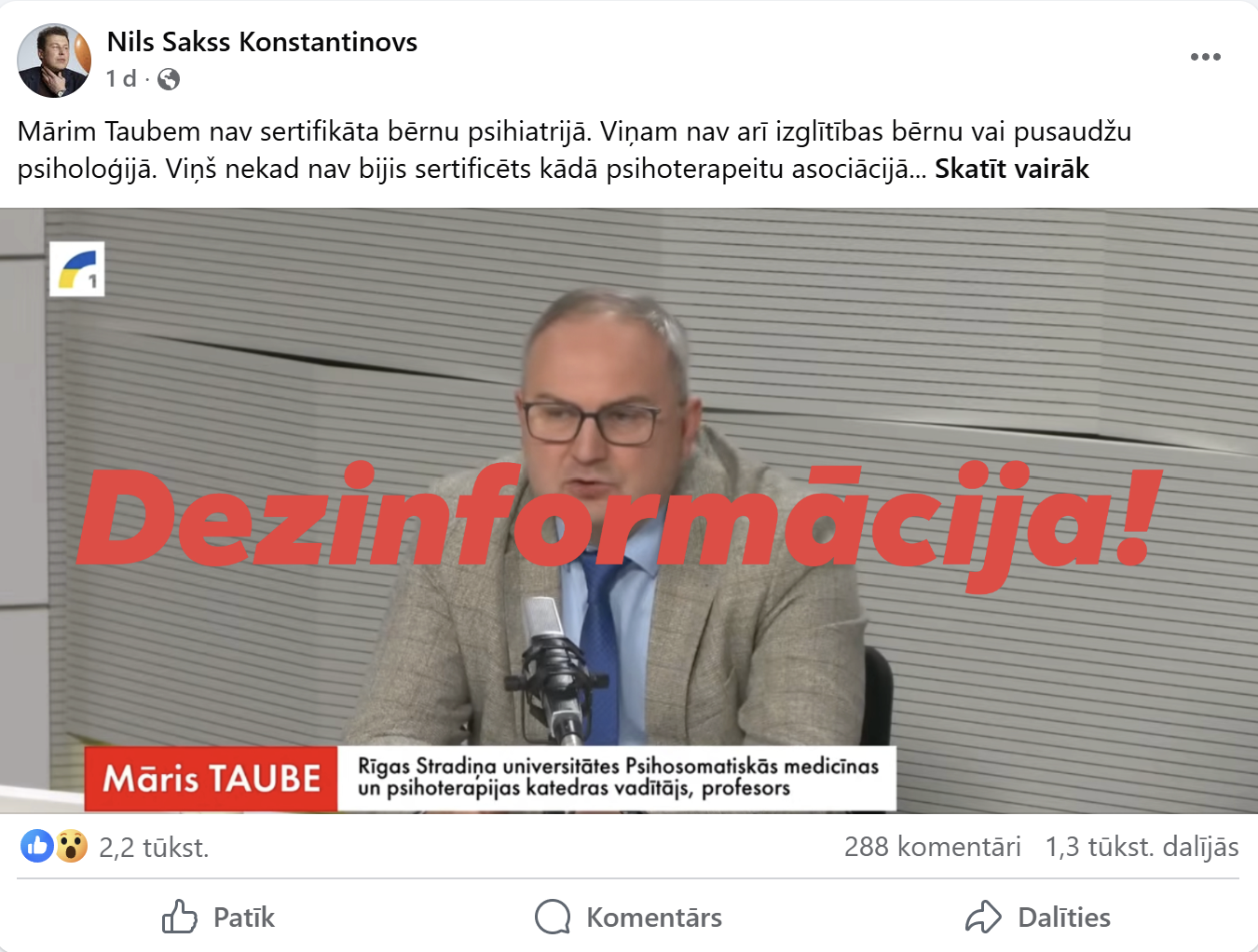Click the Komentārs button label

coord(654,918)
